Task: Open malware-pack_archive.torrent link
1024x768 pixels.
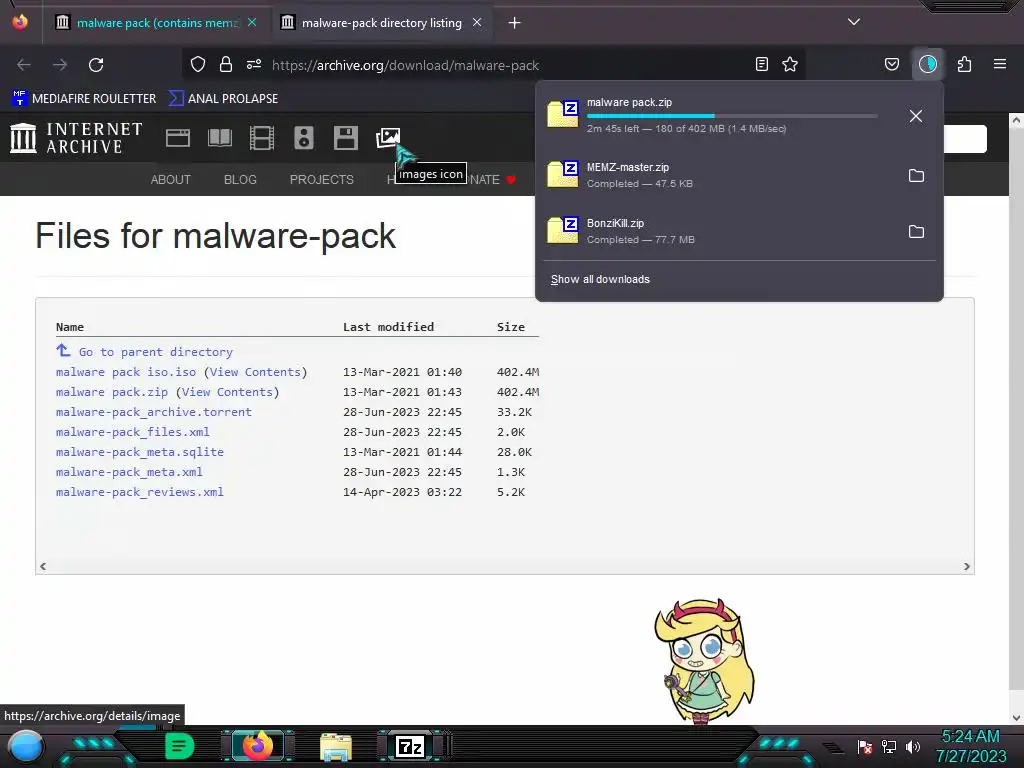Action: coord(153,412)
